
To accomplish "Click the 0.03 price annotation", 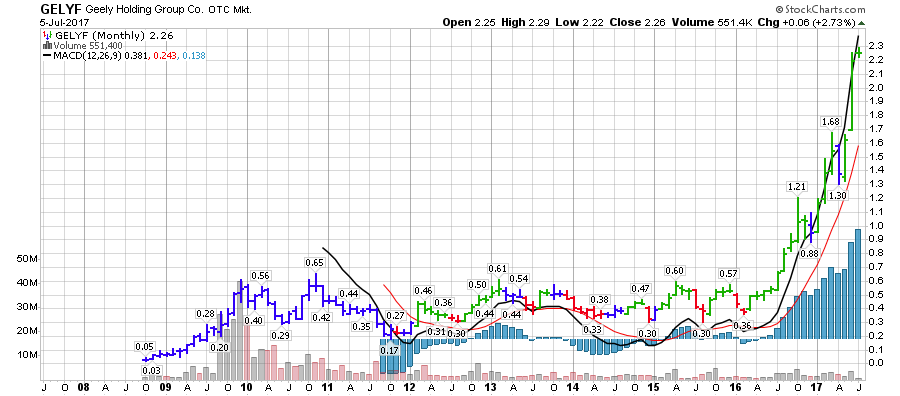I will [x=151, y=372].
